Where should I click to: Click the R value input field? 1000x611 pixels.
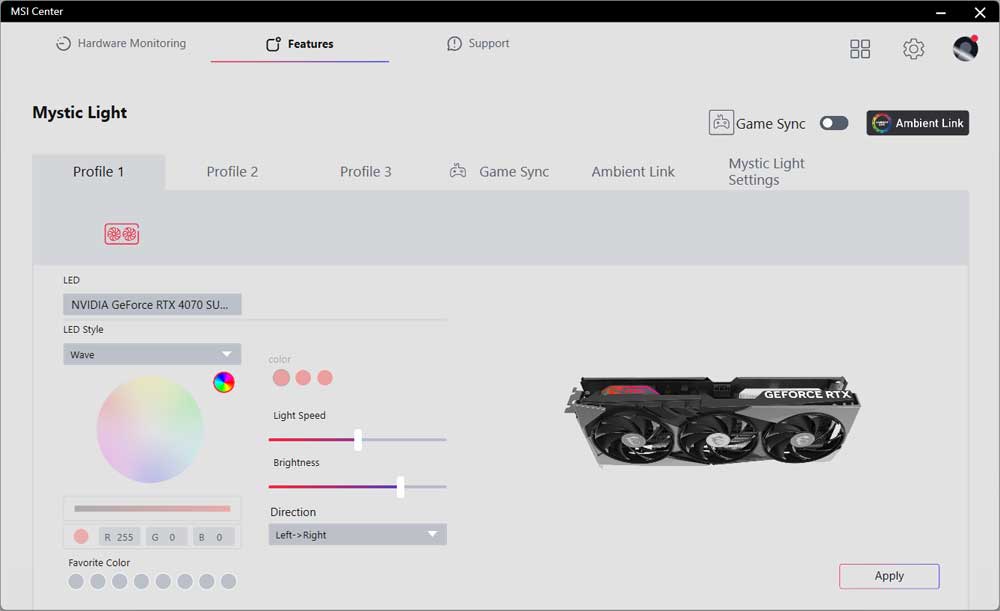pyautogui.click(x=120, y=537)
